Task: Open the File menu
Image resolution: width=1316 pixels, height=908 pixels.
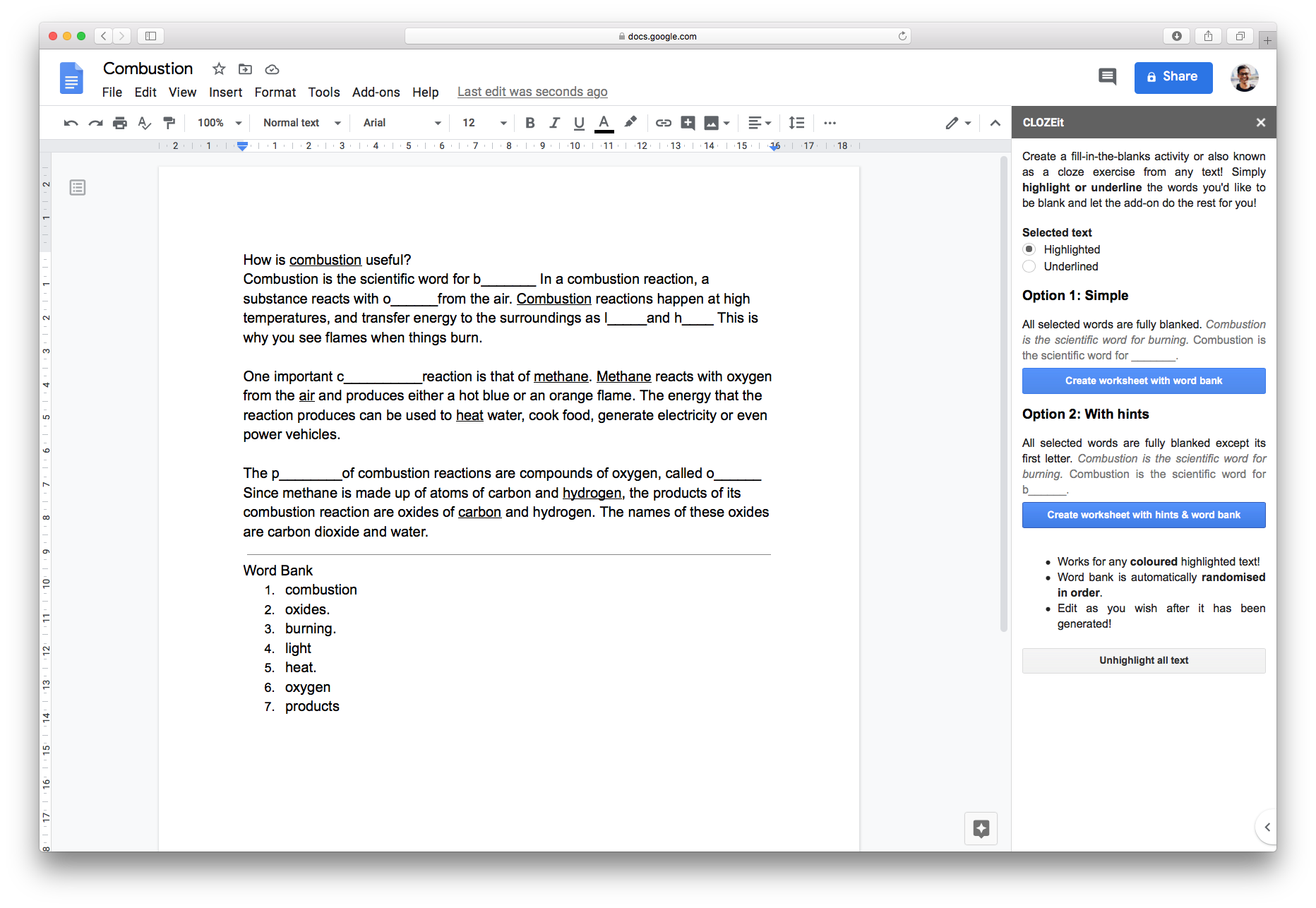Action: tap(112, 92)
